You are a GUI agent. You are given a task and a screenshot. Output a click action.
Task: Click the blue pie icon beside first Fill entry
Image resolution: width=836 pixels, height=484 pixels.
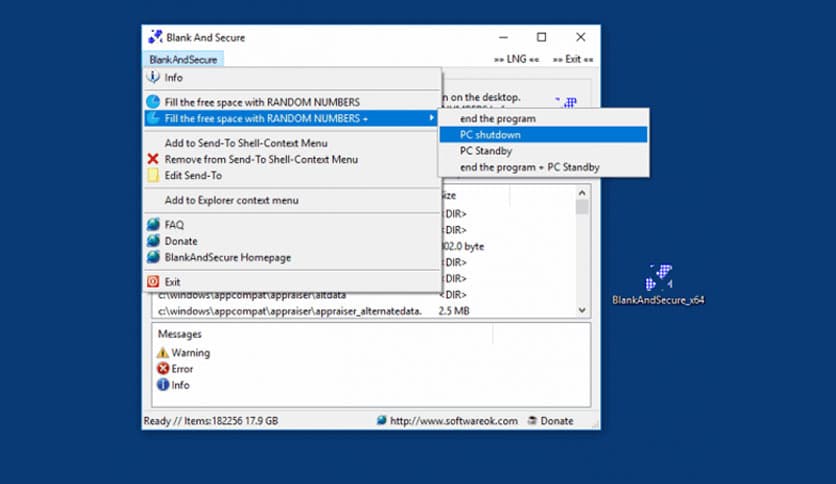coord(153,102)
